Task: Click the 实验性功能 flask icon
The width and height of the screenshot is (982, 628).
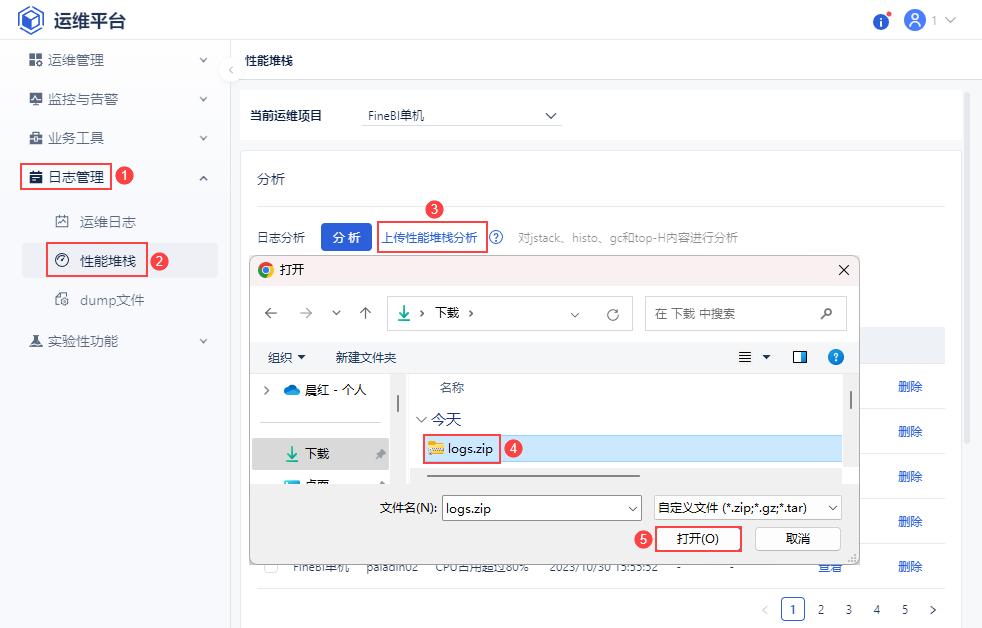Action: [x=36, y=341]
